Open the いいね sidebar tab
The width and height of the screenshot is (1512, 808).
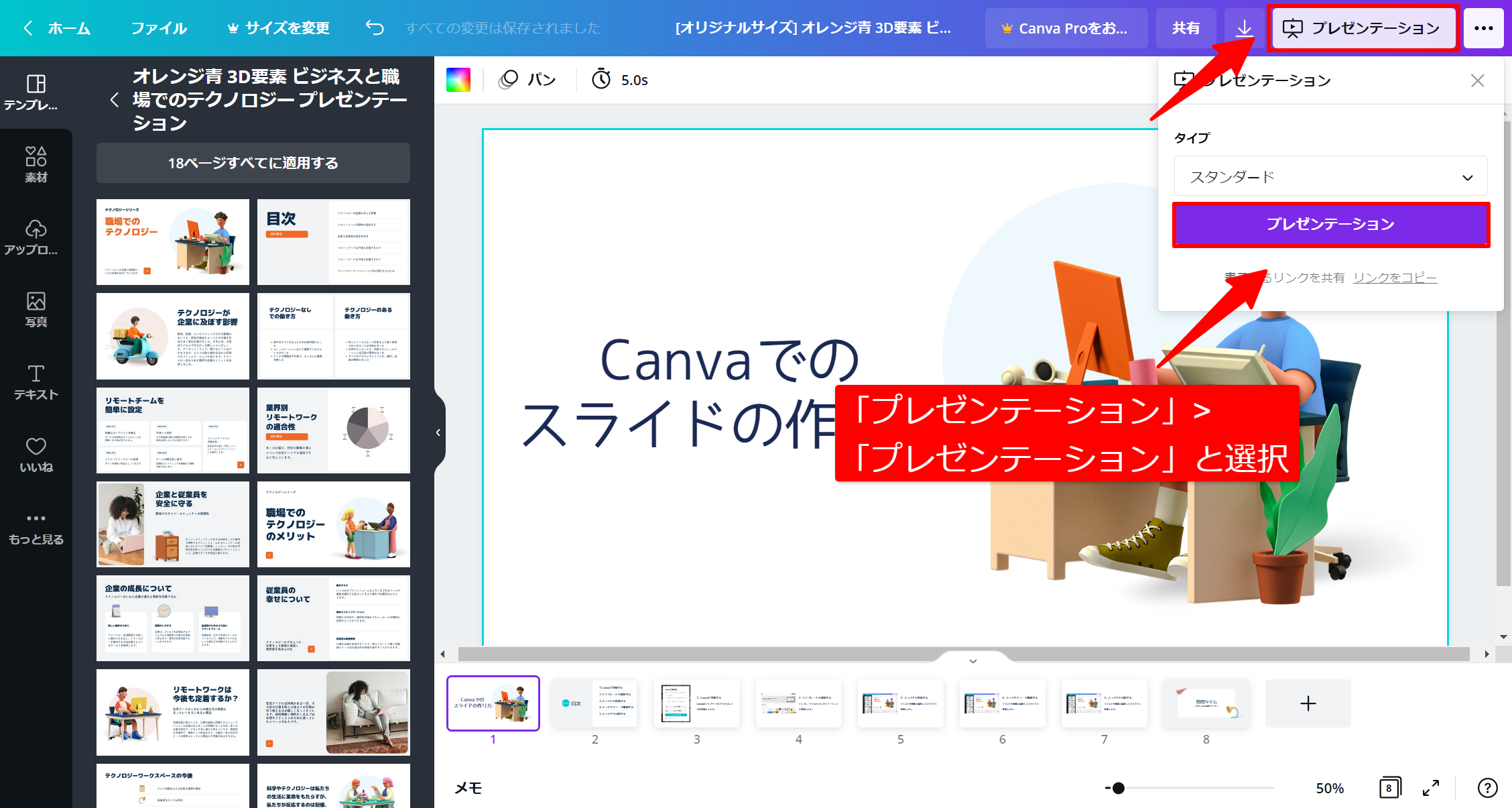pos(36,455)
